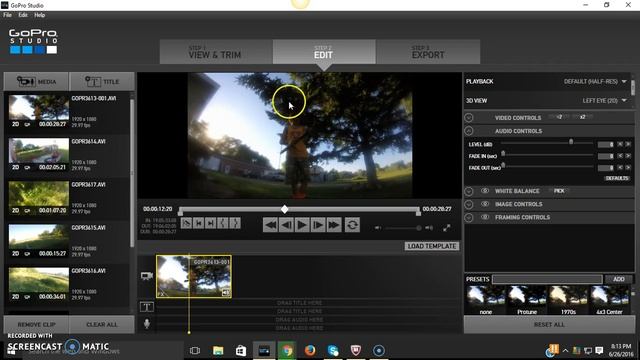Click the fast-forward playback button
The image size is (640, 360).
click(334, 225)
